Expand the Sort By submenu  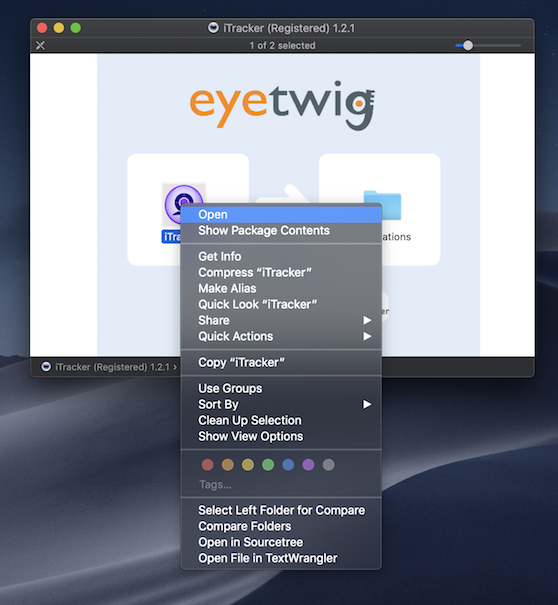281,404
